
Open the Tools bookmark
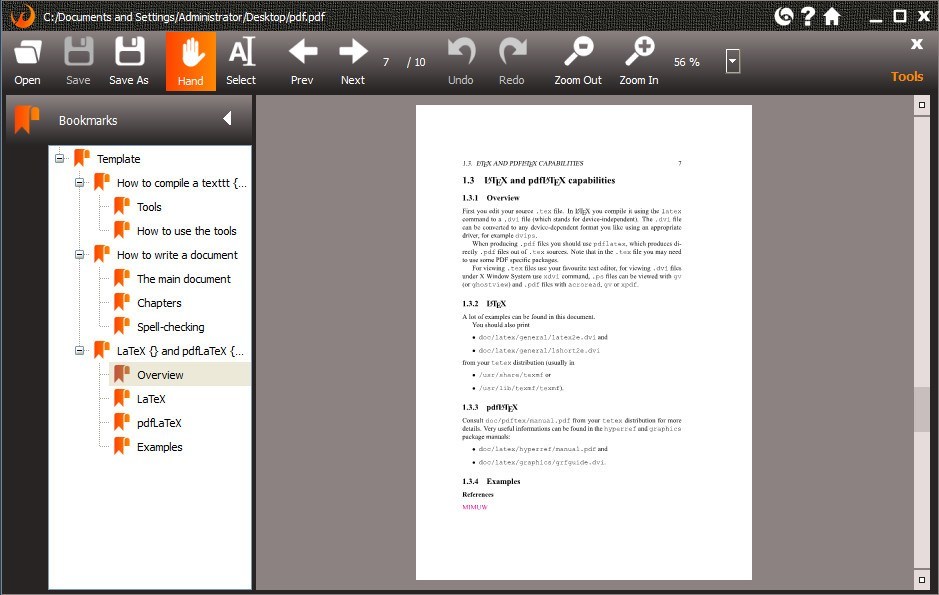(x=149, y=207)
